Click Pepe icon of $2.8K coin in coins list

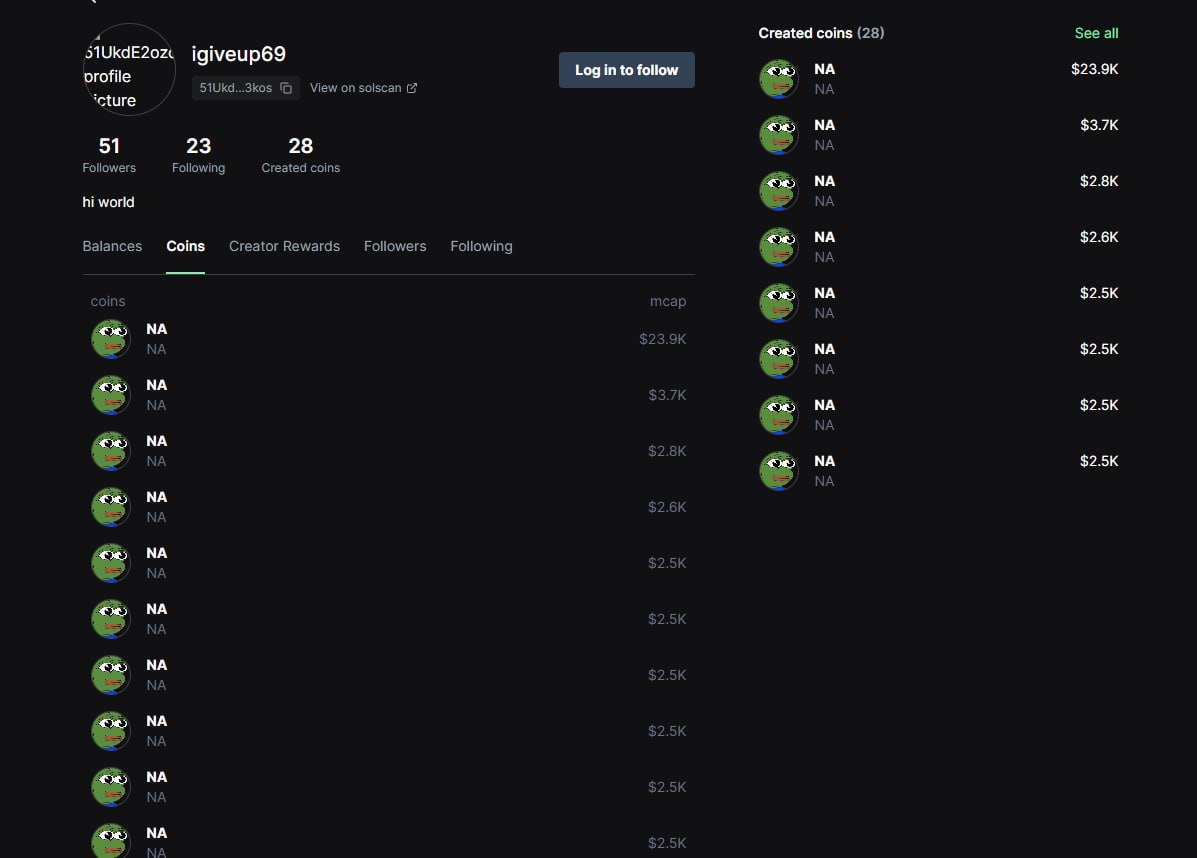pos(111,451)
